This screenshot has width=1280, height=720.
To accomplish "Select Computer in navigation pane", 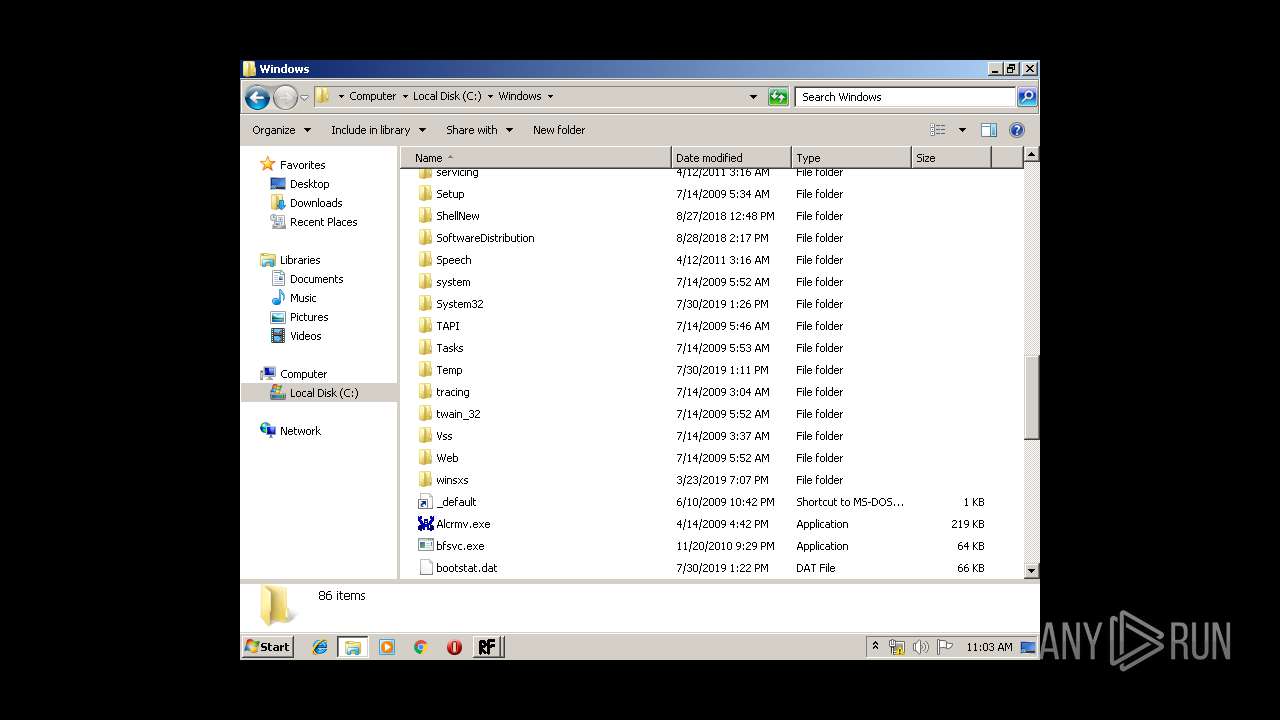I will [303, 374].
